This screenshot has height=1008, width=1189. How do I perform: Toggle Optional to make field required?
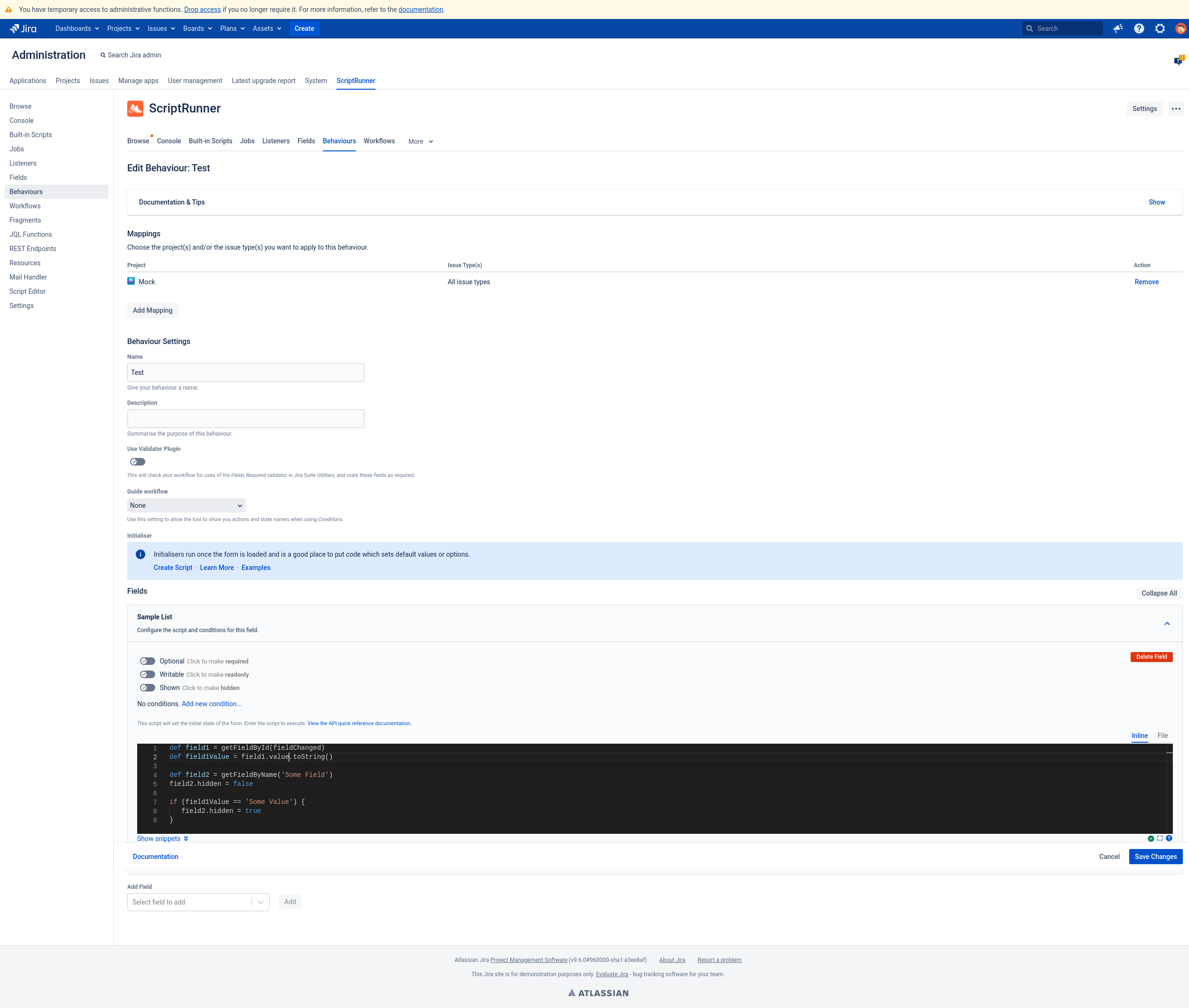pos(148,661)
